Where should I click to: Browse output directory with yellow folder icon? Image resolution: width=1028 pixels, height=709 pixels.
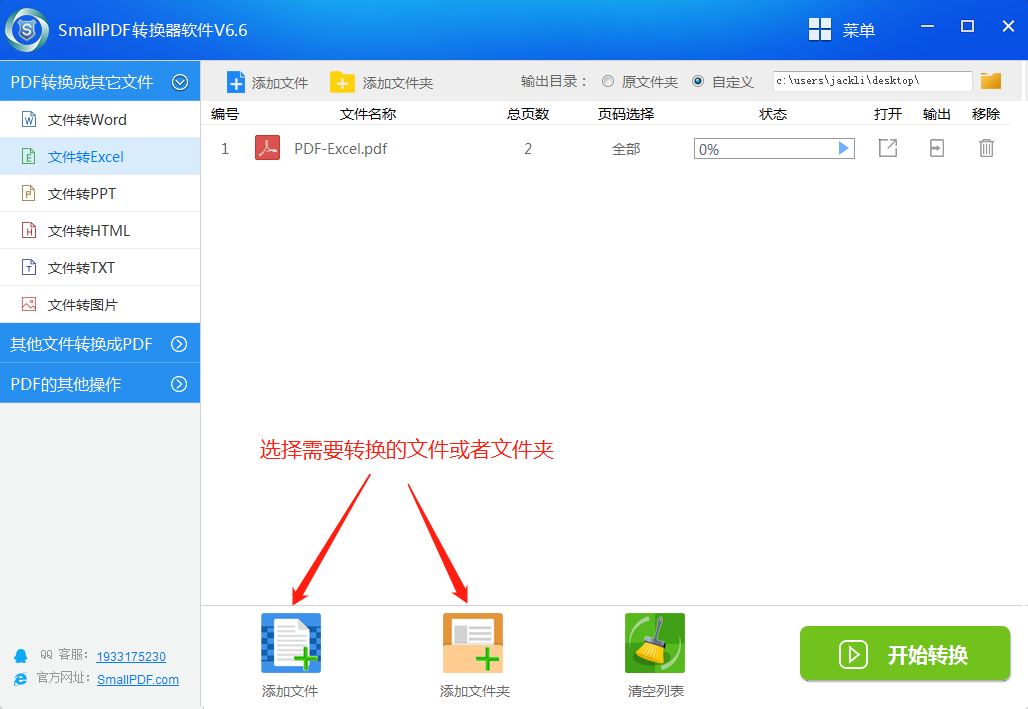[x=991, y=81]
